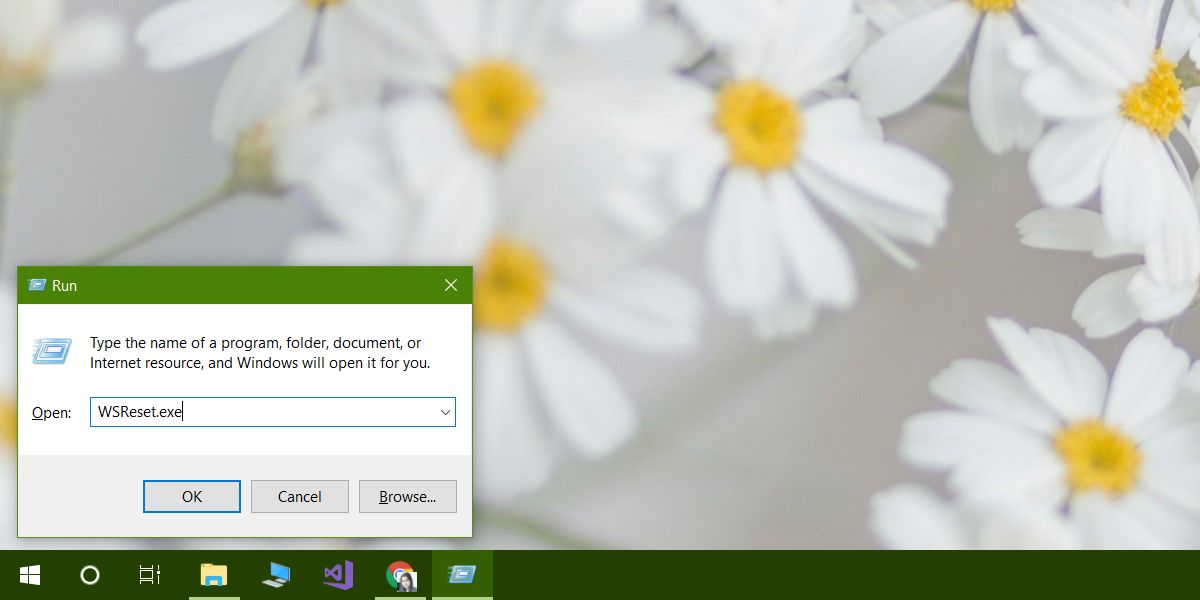Screen dimensions: 1200x600
Task: Switch to Visual Studio in taskbar
Action: pos(338,575)
